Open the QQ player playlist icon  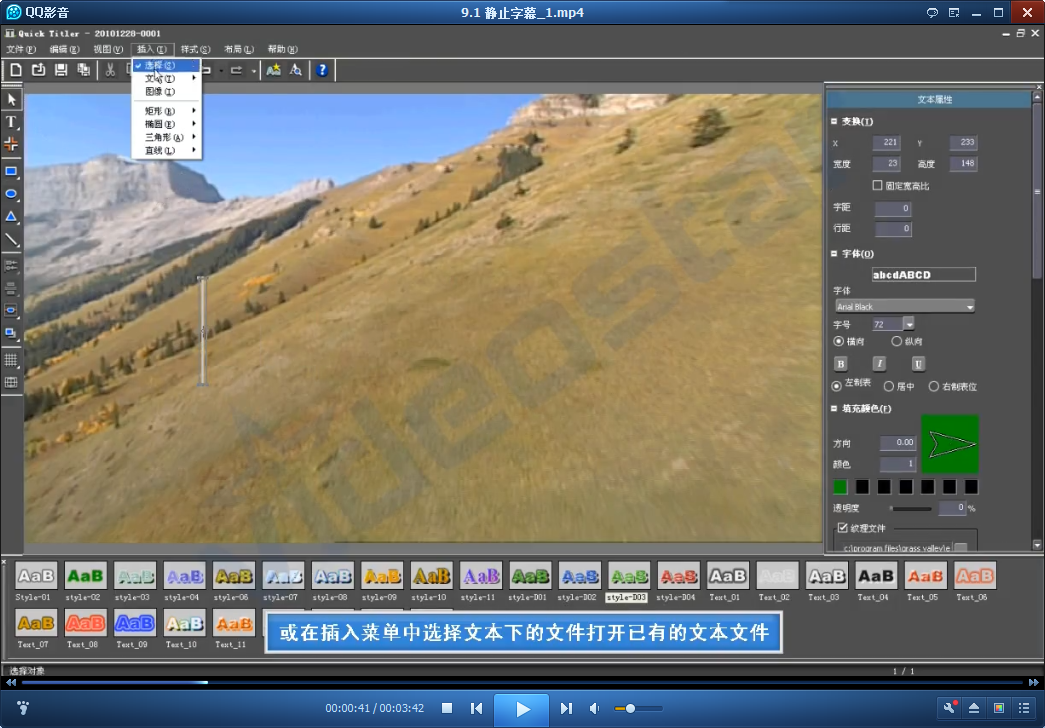point(1024,708)
